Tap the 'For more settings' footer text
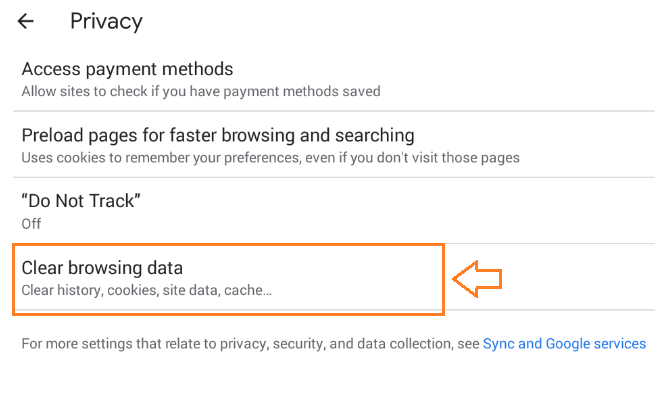 [250, 343]
